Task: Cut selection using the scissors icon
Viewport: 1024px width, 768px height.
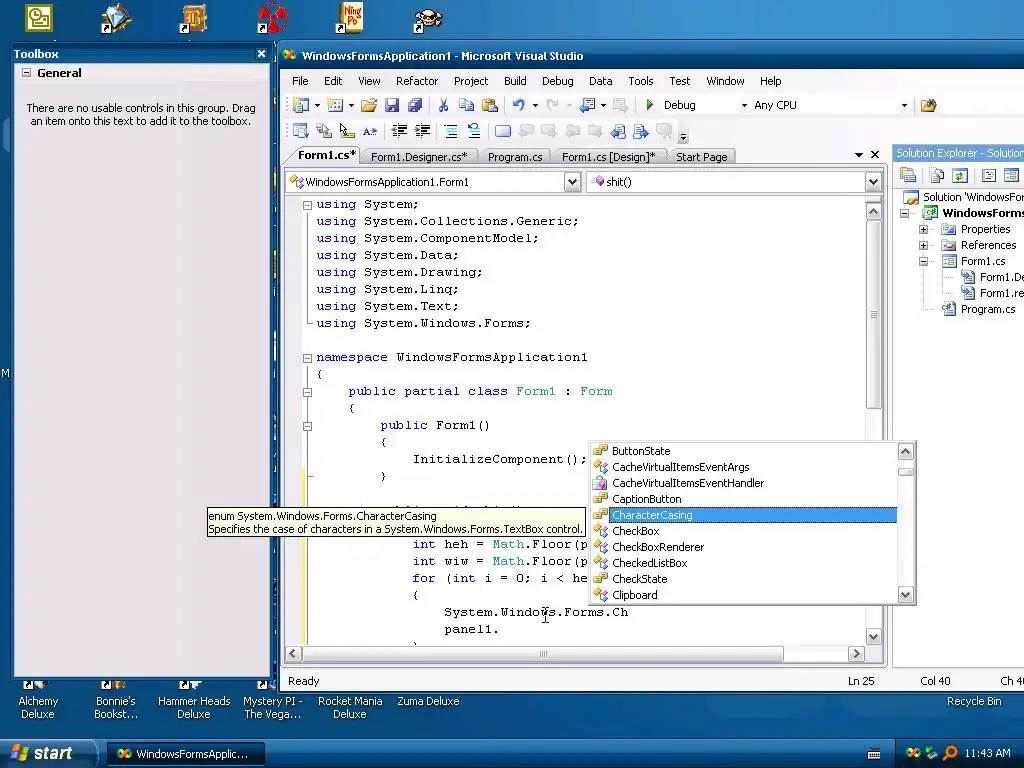Action: pyautogui.click(x=443, y=105)
